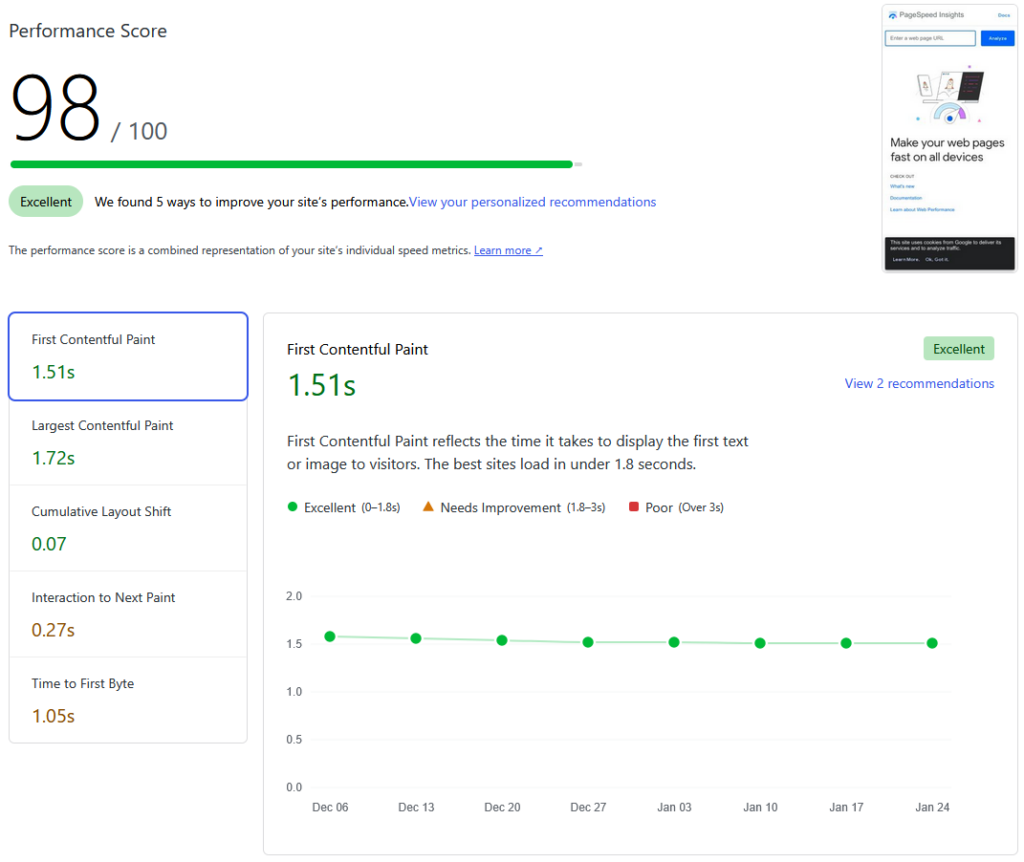Switch to Largest Contentful Paint metric
The image size is (1024, 862).
[x=128, y=442]
